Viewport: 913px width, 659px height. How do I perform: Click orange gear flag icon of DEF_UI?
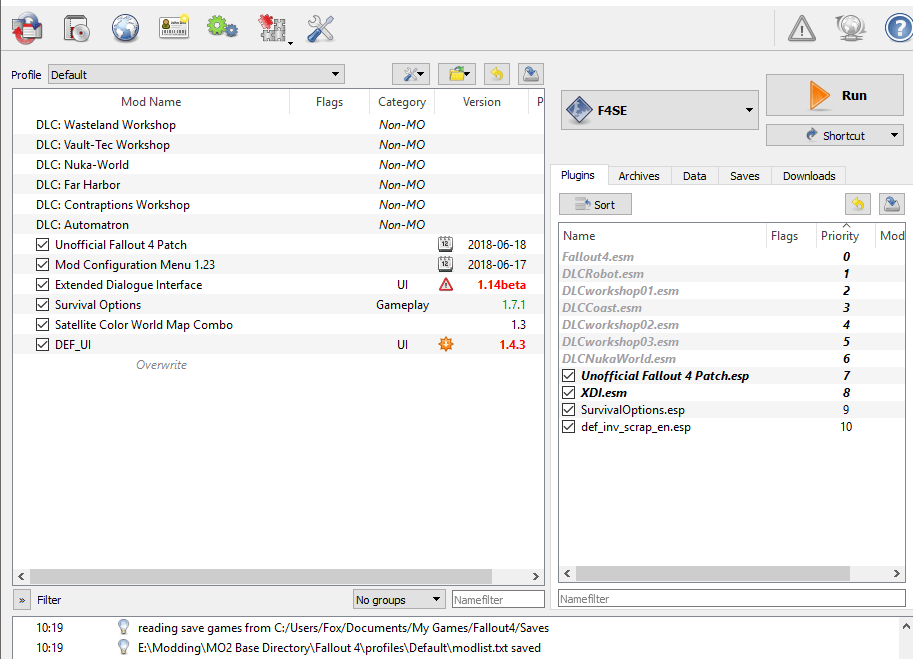pos(446,344)
